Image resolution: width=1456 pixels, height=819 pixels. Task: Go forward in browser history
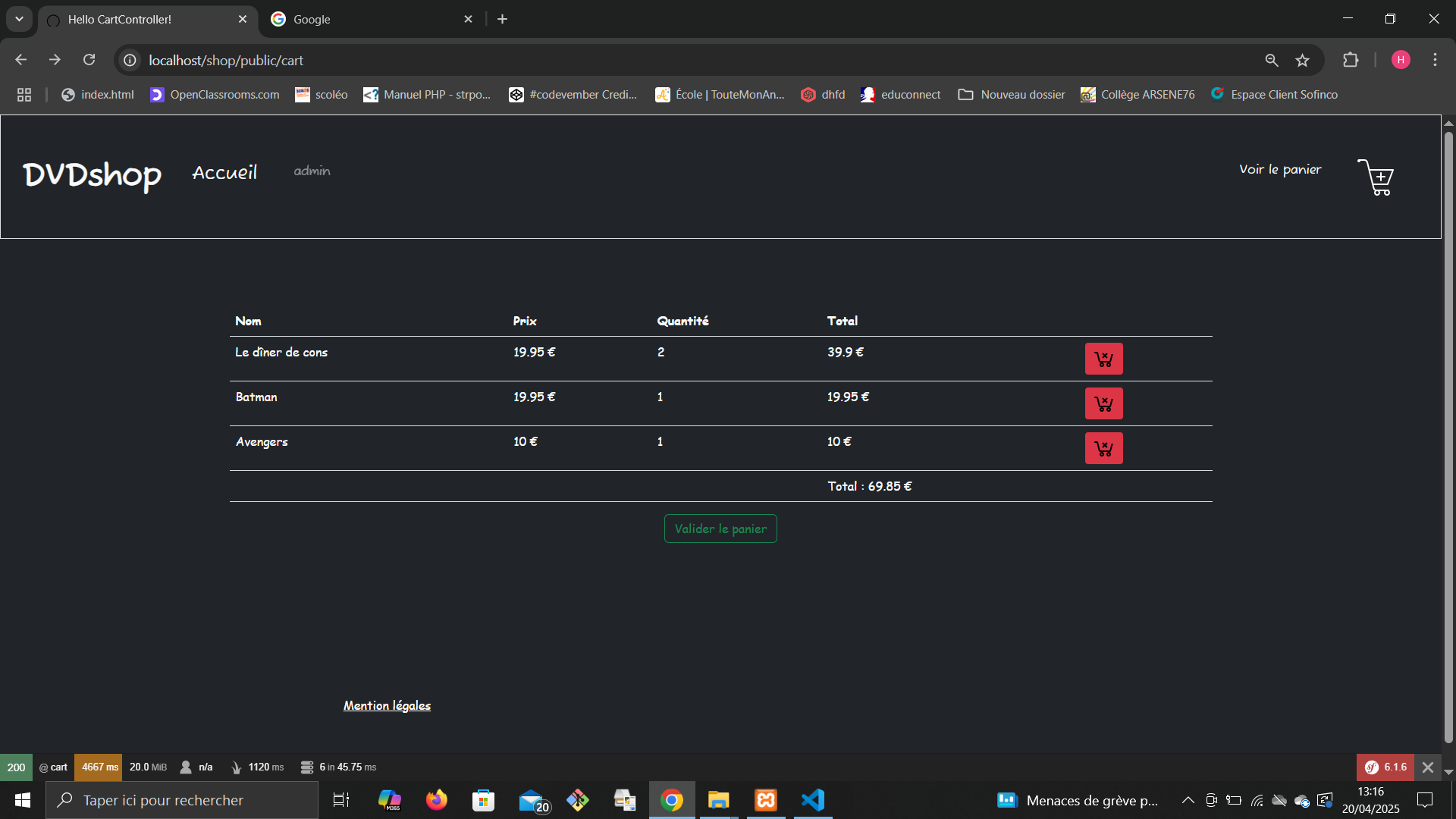coord(55,60)
